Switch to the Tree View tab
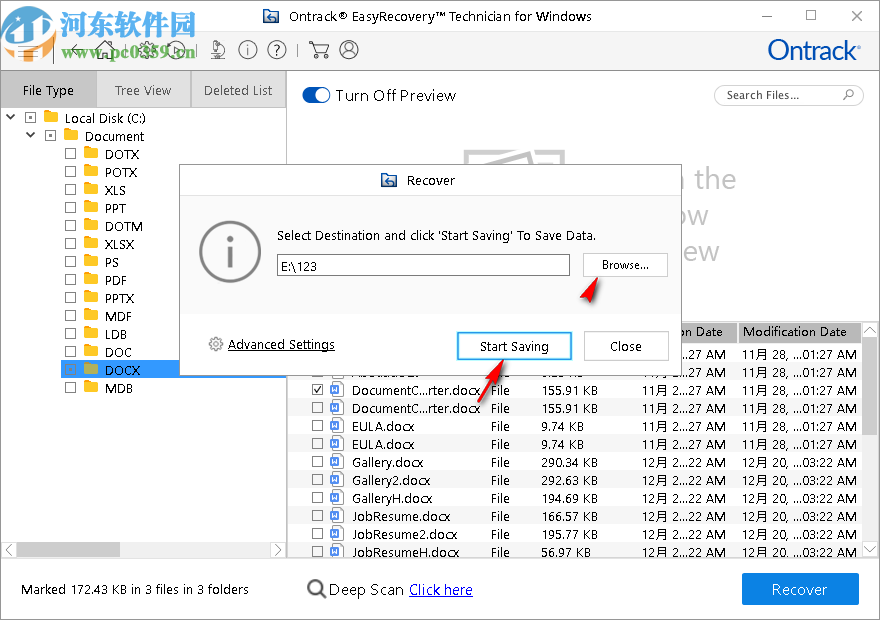The width and height of the screenshot is (880, 620). tap(143, 89)
